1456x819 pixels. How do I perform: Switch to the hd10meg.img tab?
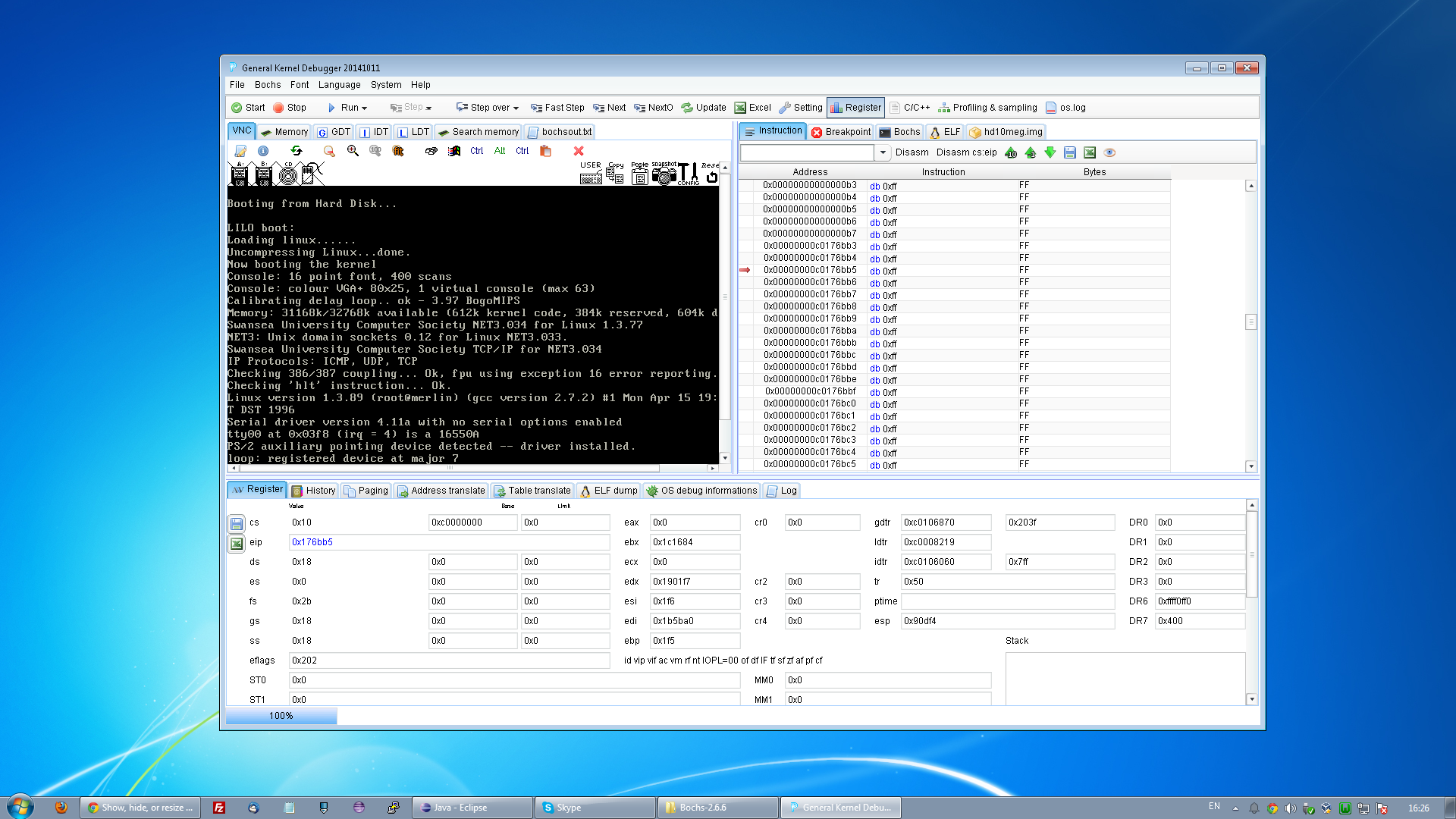click(1006, 132)
